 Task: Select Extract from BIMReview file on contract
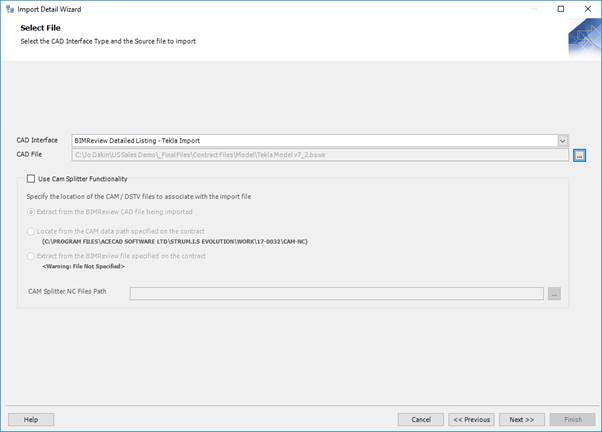click(31, 256)
